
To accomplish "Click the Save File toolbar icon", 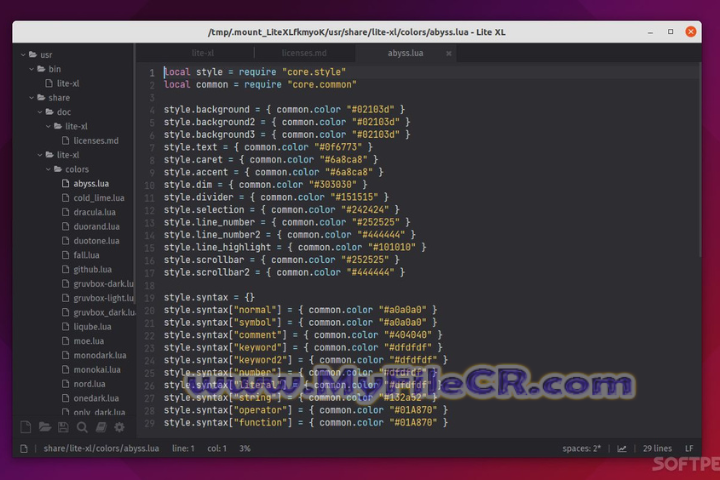I will (64, 427).
